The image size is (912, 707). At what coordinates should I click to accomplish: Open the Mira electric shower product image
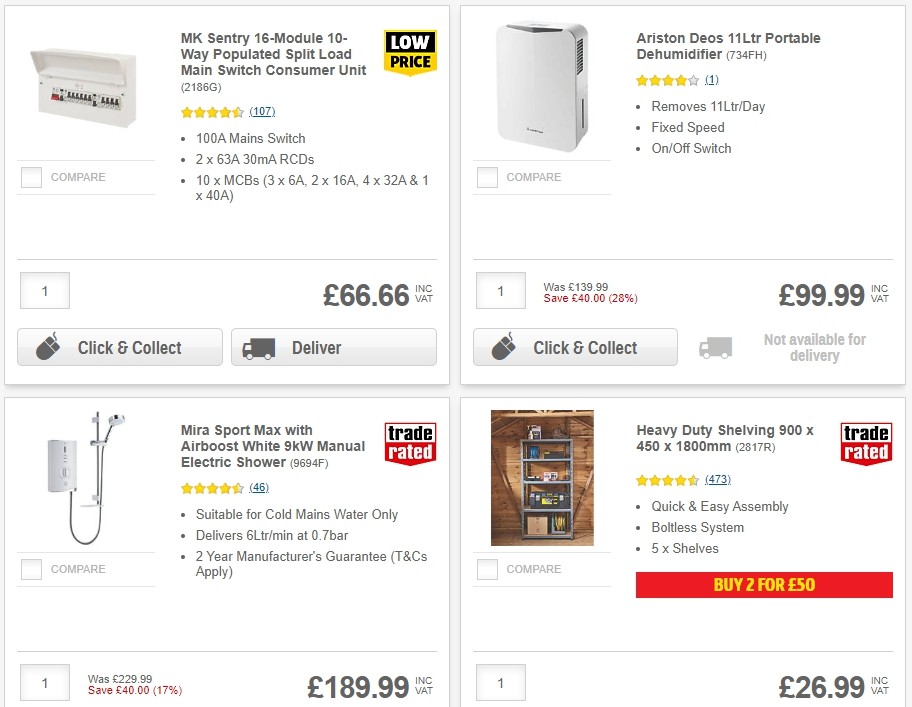pos(85,477)
